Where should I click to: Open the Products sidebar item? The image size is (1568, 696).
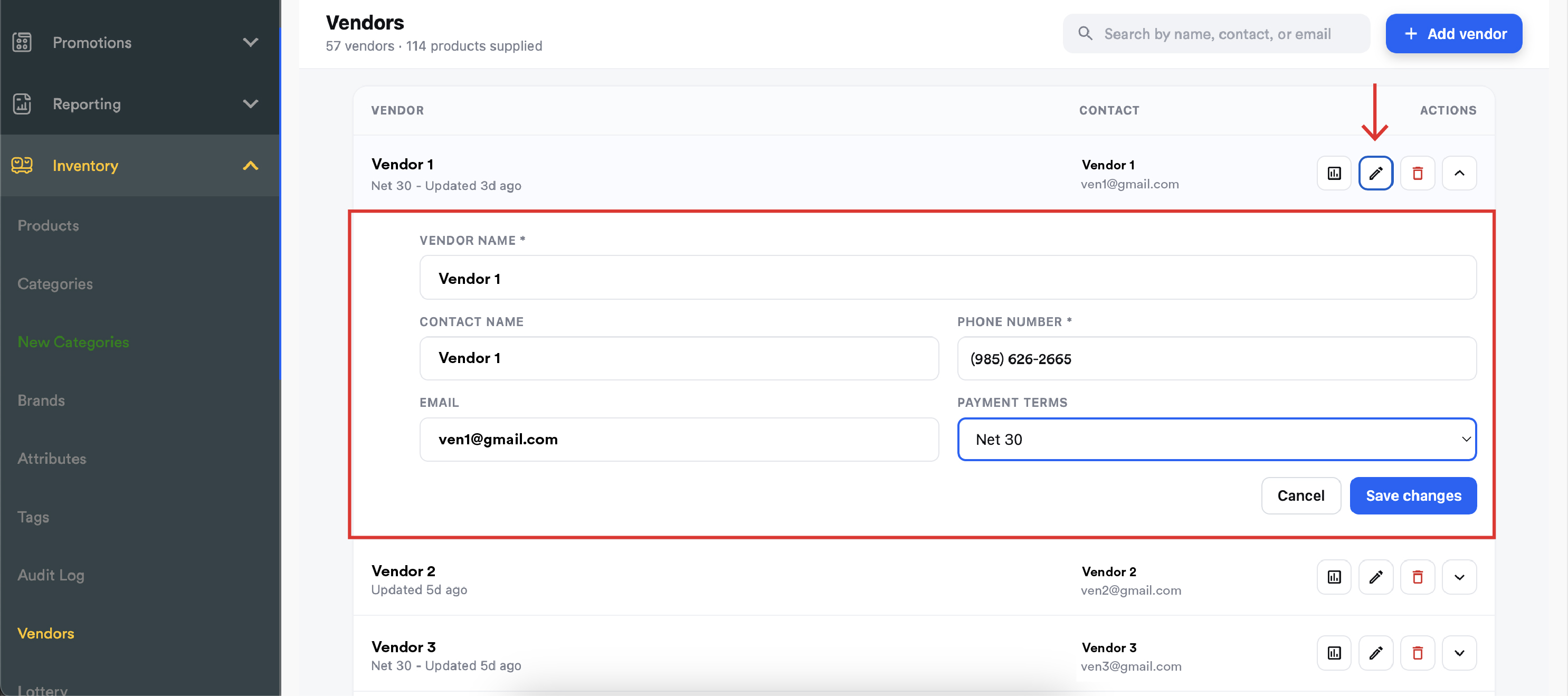(48, 226)
